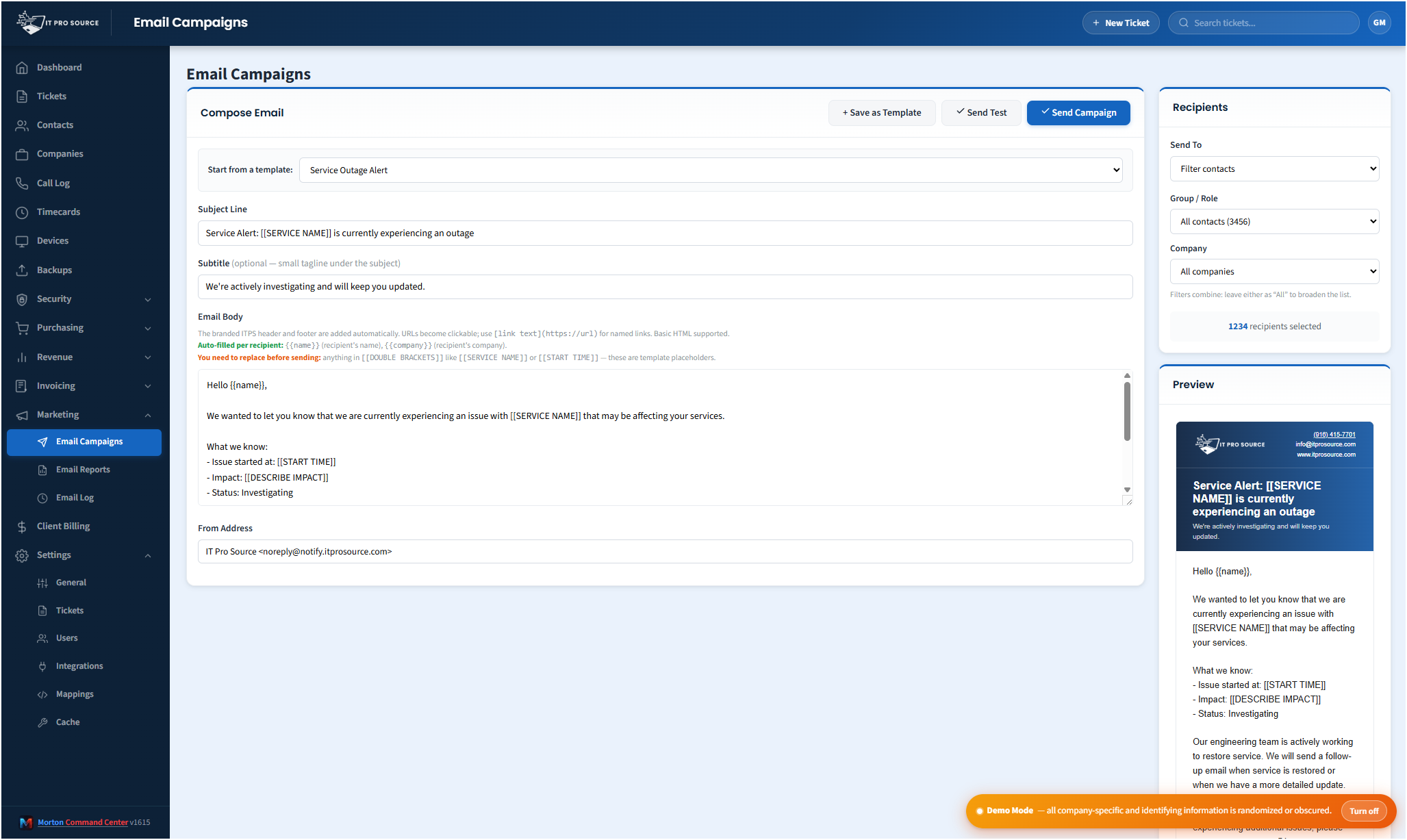The image size is (1407, 840).
Task: Click the 1234 recipients selected text
Action: click(x=1274, y=327)
